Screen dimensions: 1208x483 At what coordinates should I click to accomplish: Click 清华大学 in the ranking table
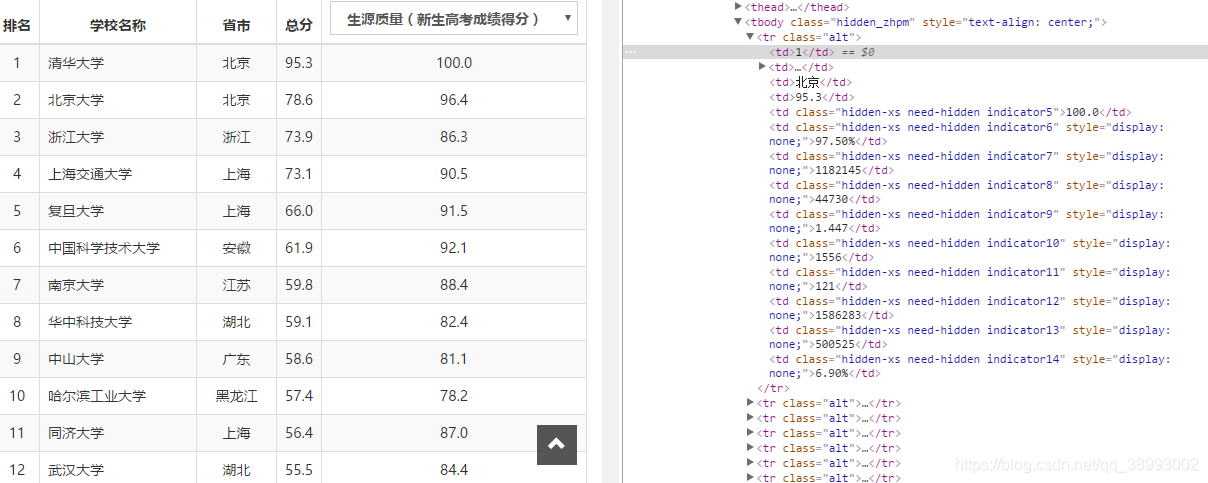point(76,63)
